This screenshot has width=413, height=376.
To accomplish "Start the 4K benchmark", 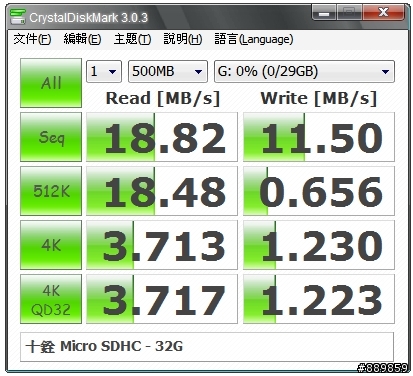I will 51,245.
